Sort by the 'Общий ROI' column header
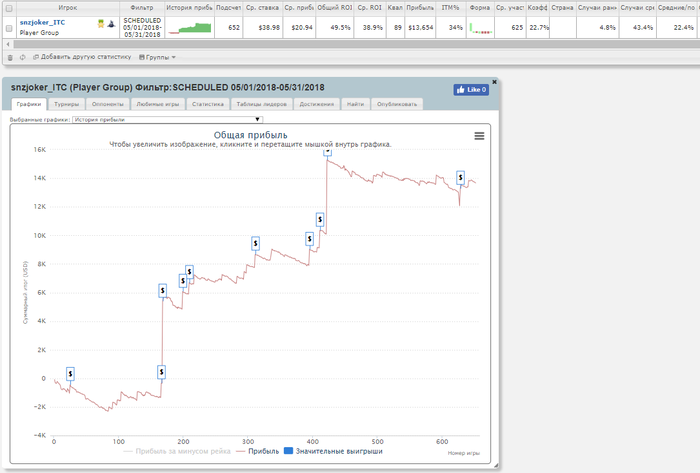 (335, 8)
